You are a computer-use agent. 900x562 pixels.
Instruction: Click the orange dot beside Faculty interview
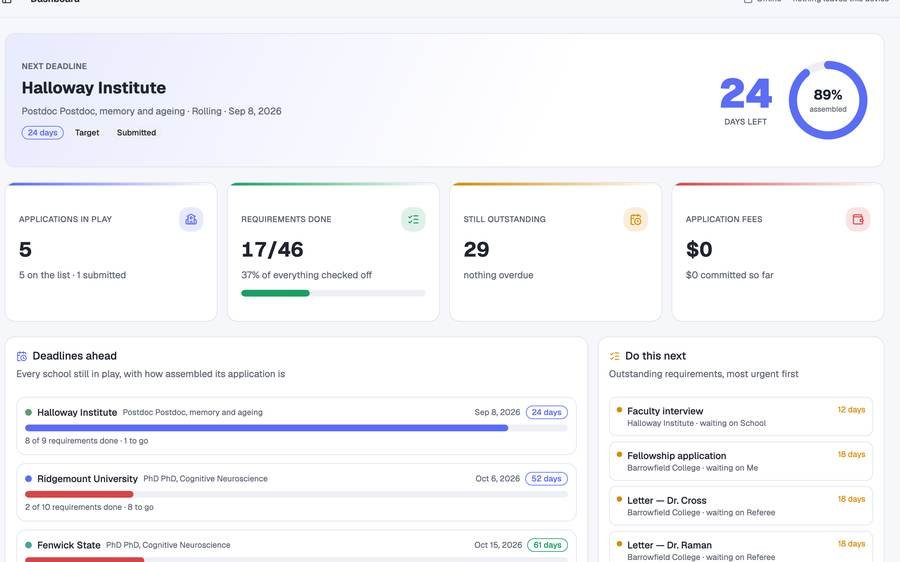pyautogui.click(x=619, y=410)
